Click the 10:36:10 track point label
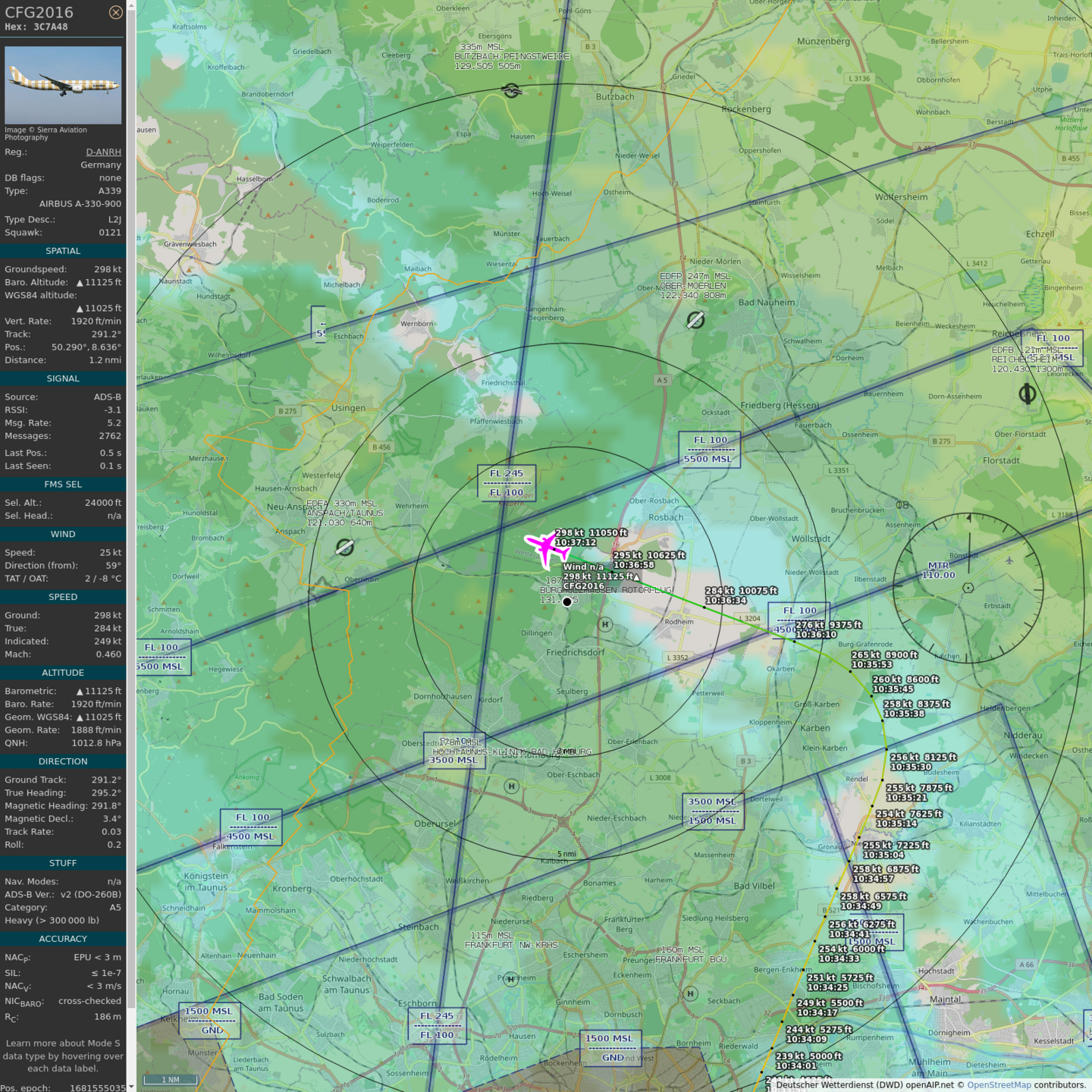Image resolution: width=1092 pixels, height=1092 pixels. [x=817, y=635]
